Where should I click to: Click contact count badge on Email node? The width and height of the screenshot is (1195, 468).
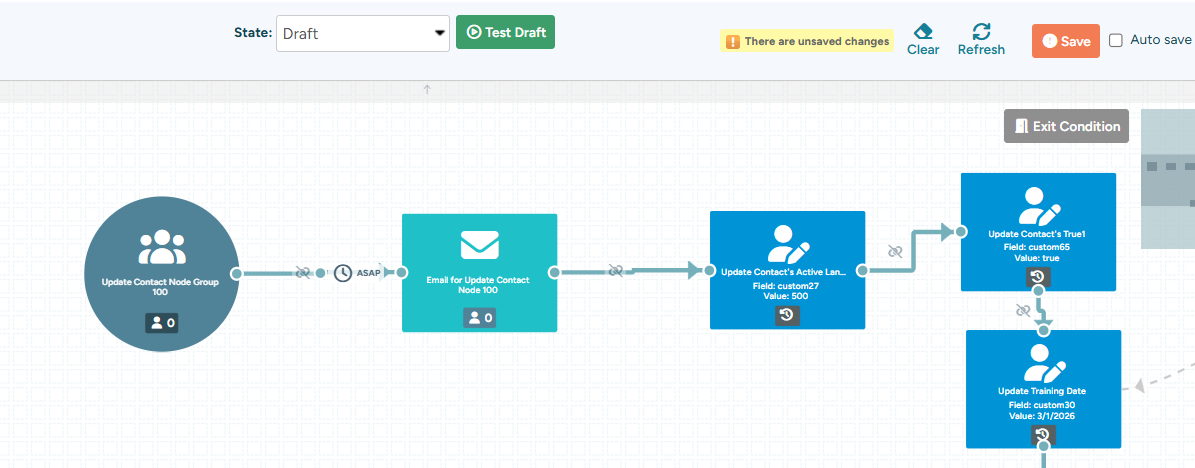coord(479,318)
